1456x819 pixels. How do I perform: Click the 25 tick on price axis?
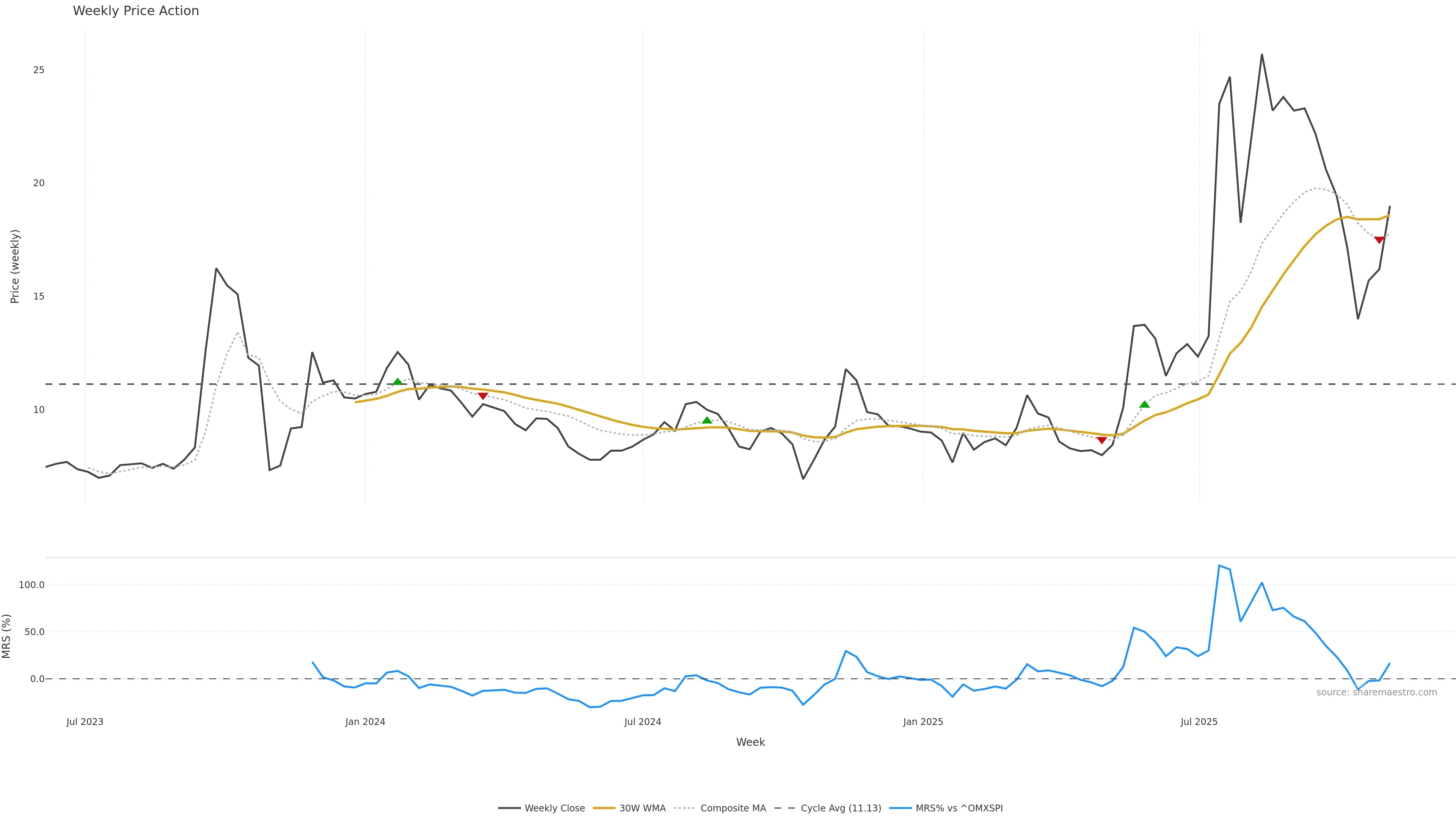38,70
